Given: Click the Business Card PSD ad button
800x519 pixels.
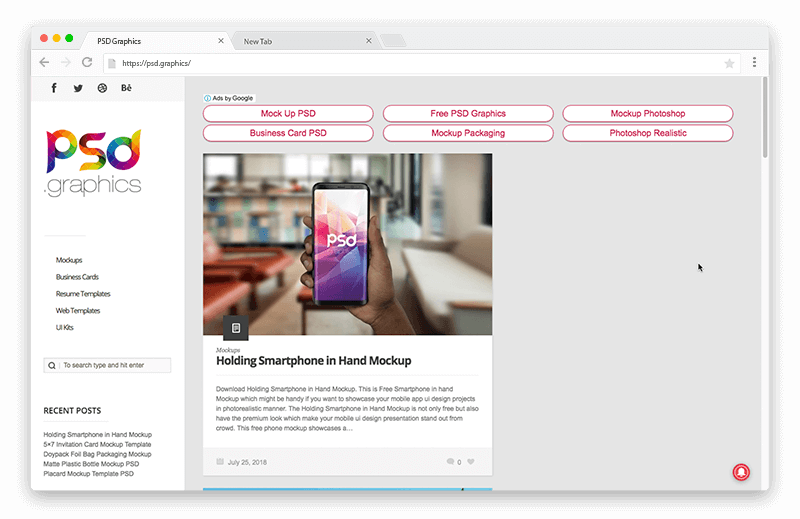Looking at the screenshot, I should coord(288,133).
